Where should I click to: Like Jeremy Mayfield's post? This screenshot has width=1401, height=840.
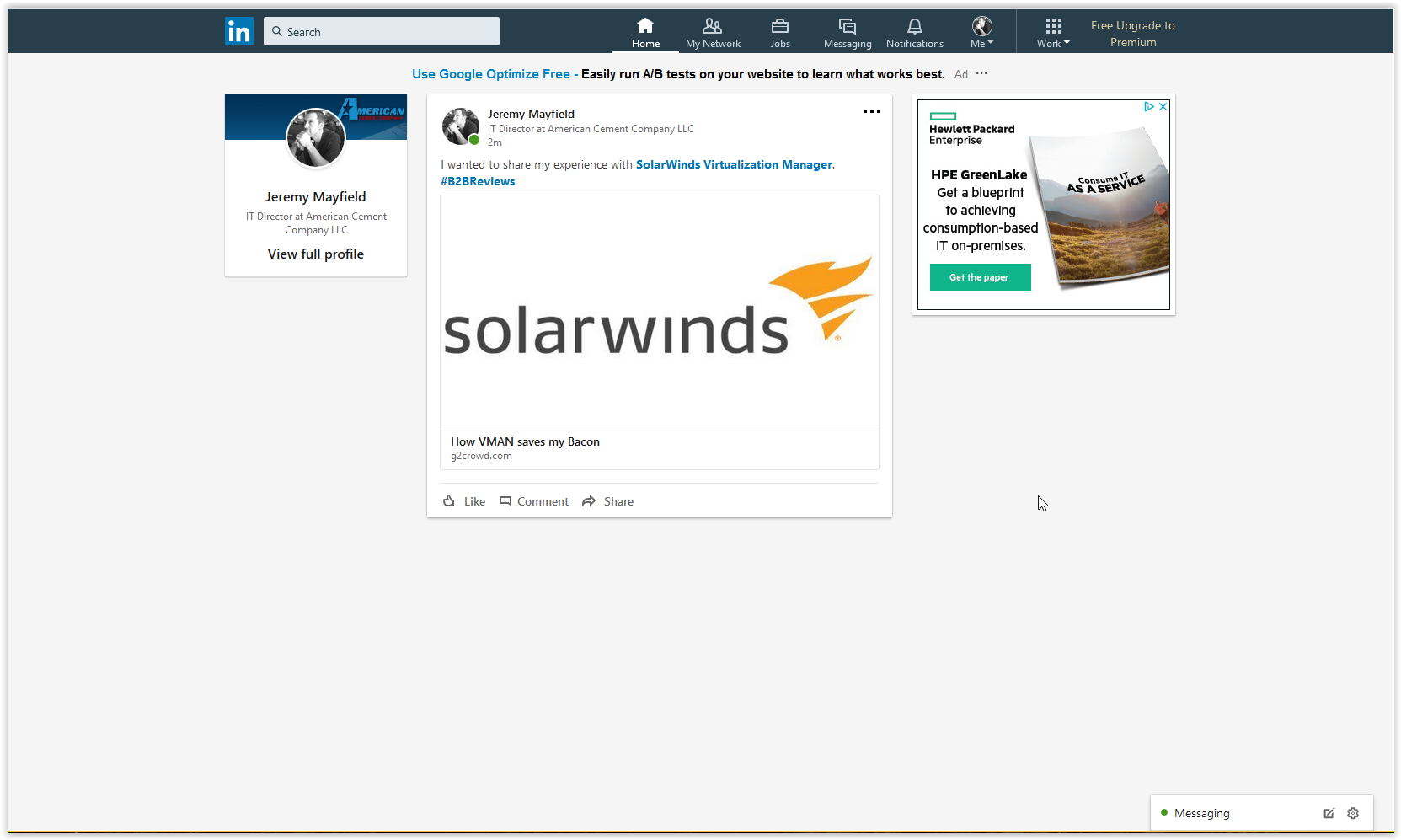coord(464,501)
